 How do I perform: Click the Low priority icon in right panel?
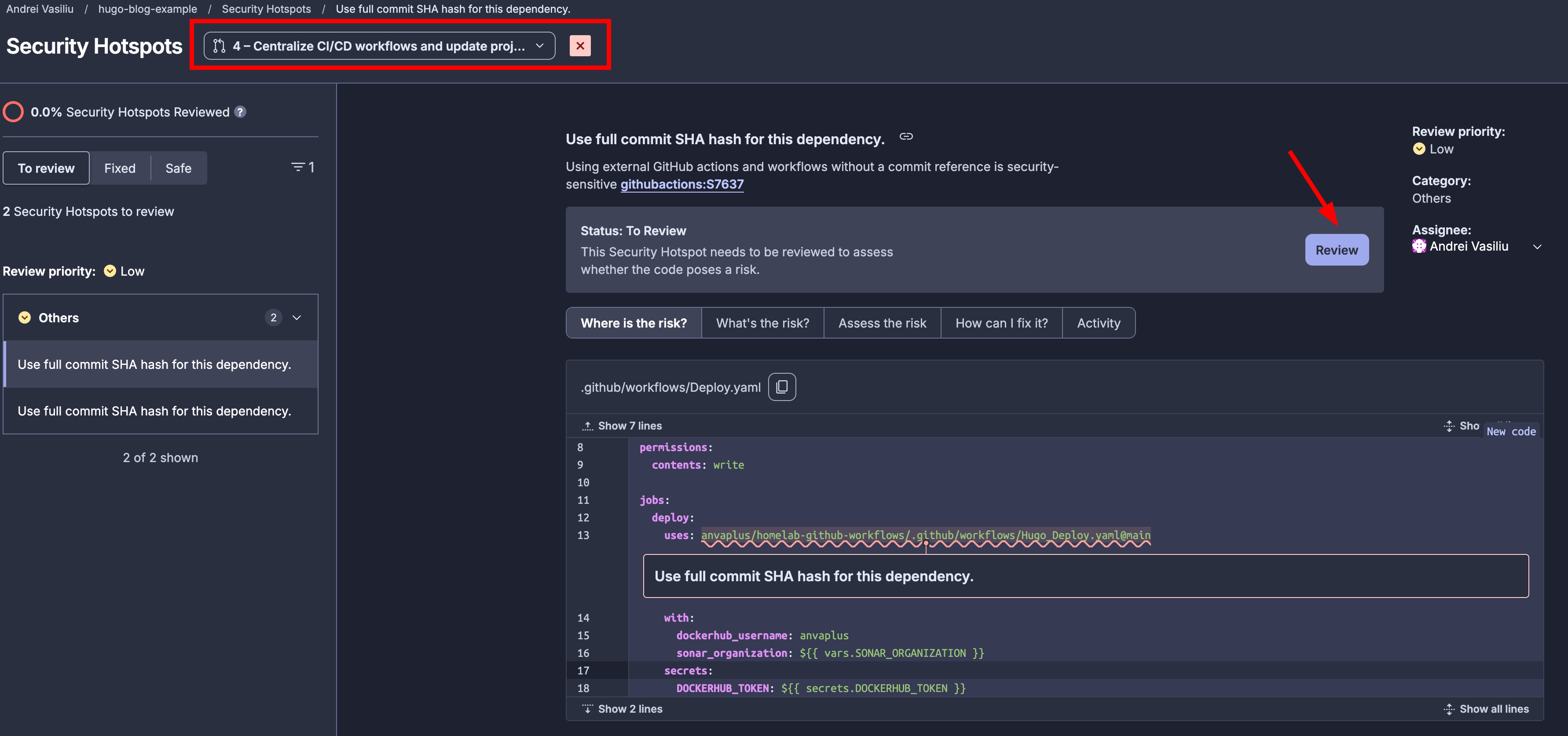click(1419, 149)
